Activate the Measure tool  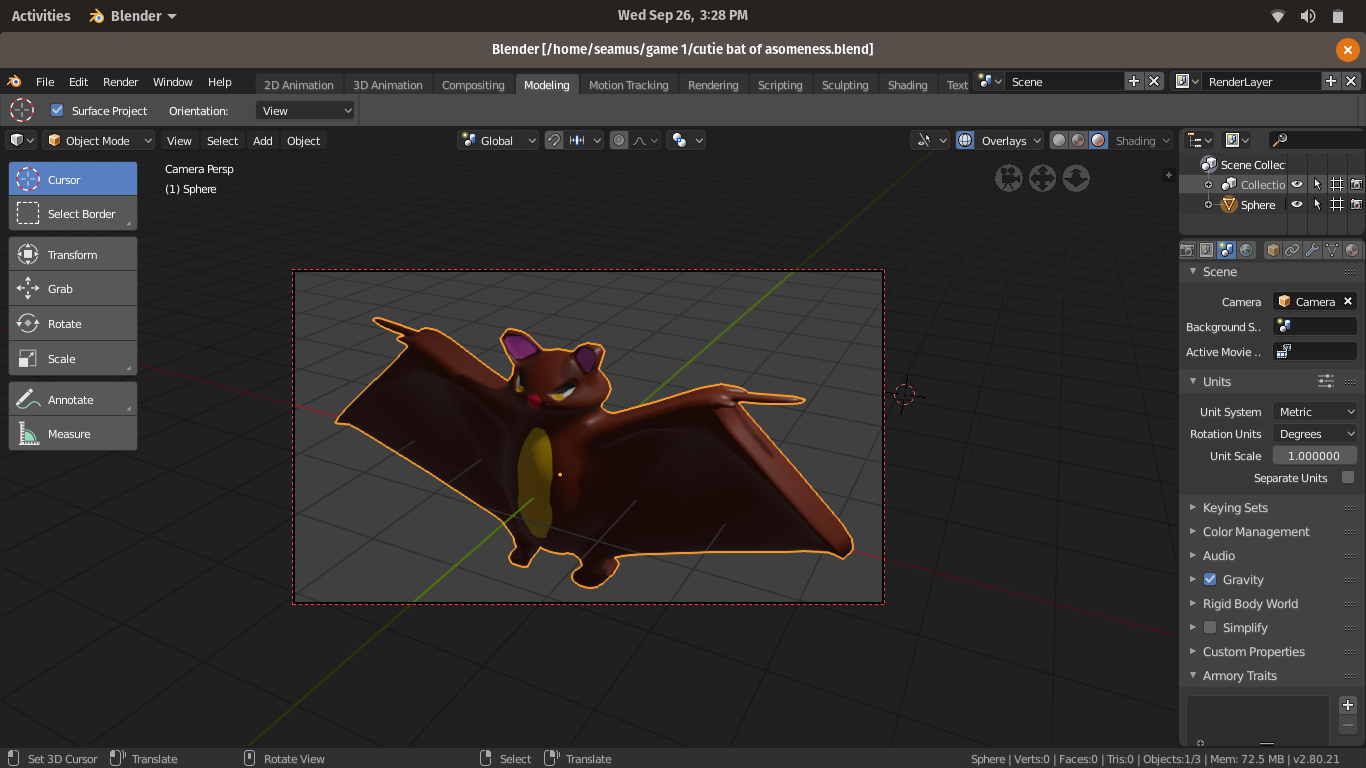coord(73,434)
